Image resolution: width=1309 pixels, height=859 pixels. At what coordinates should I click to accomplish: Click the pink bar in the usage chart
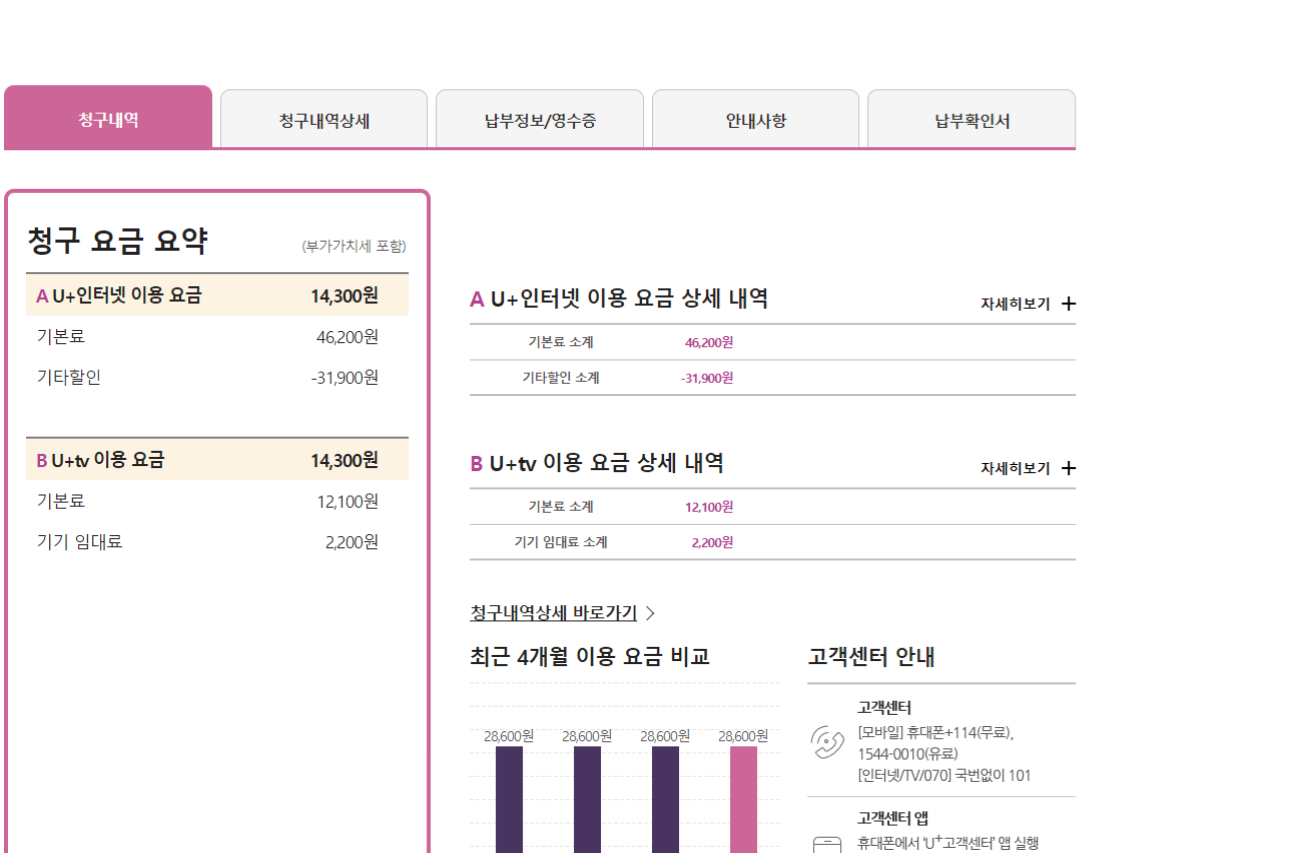743,802
